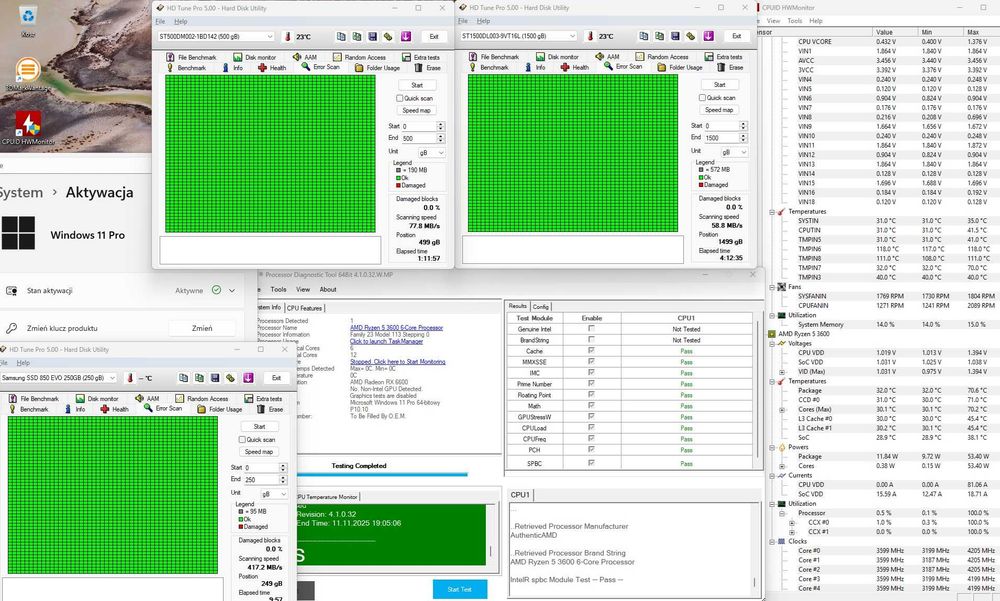Toggle Cache test module checkbox
1000x601 pixels.
(x=591, y=350)
